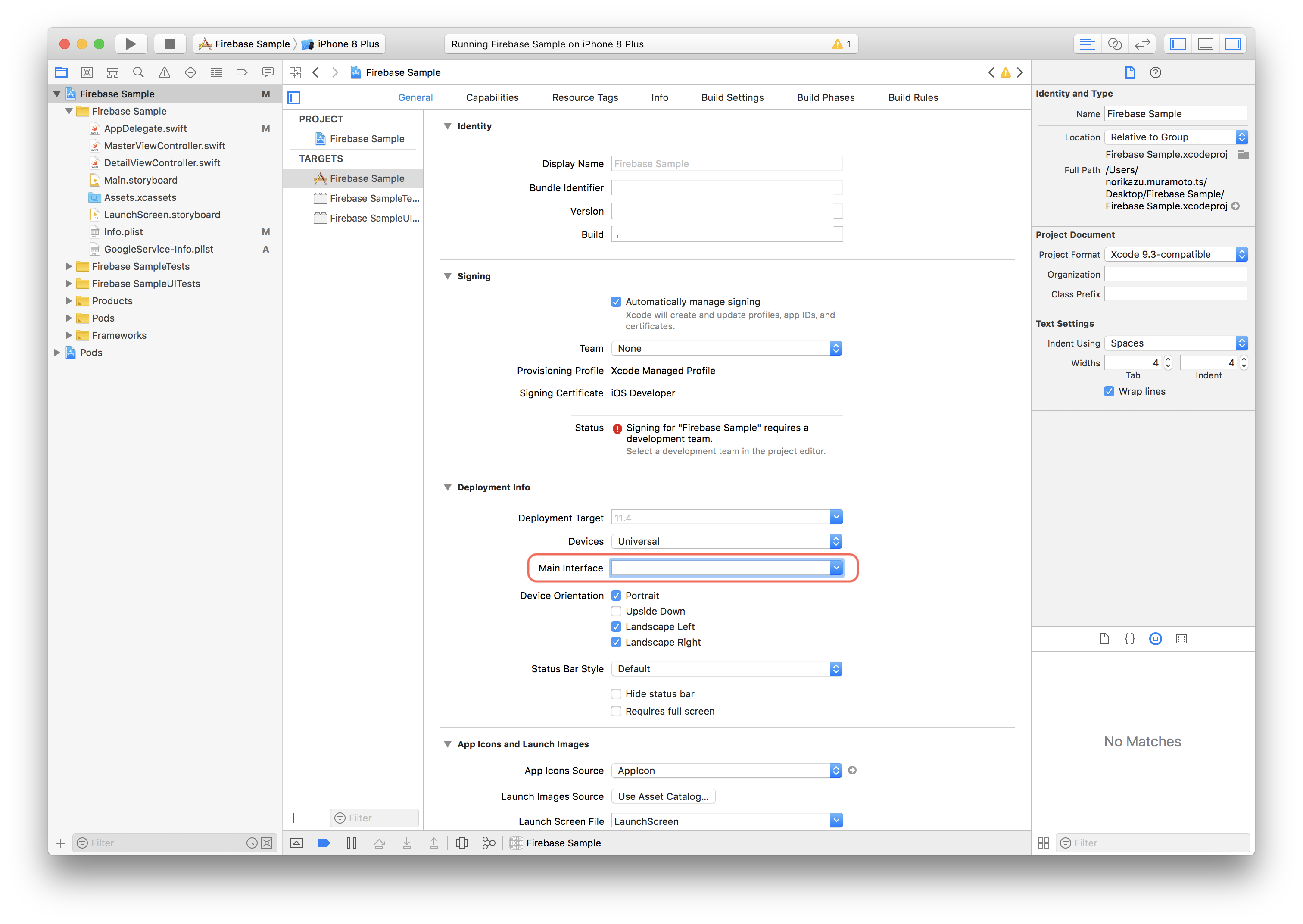Screen dimensions: 1303x924
Task: Open the App Icons Source dropdown
Action: click(x=727, y=771)
